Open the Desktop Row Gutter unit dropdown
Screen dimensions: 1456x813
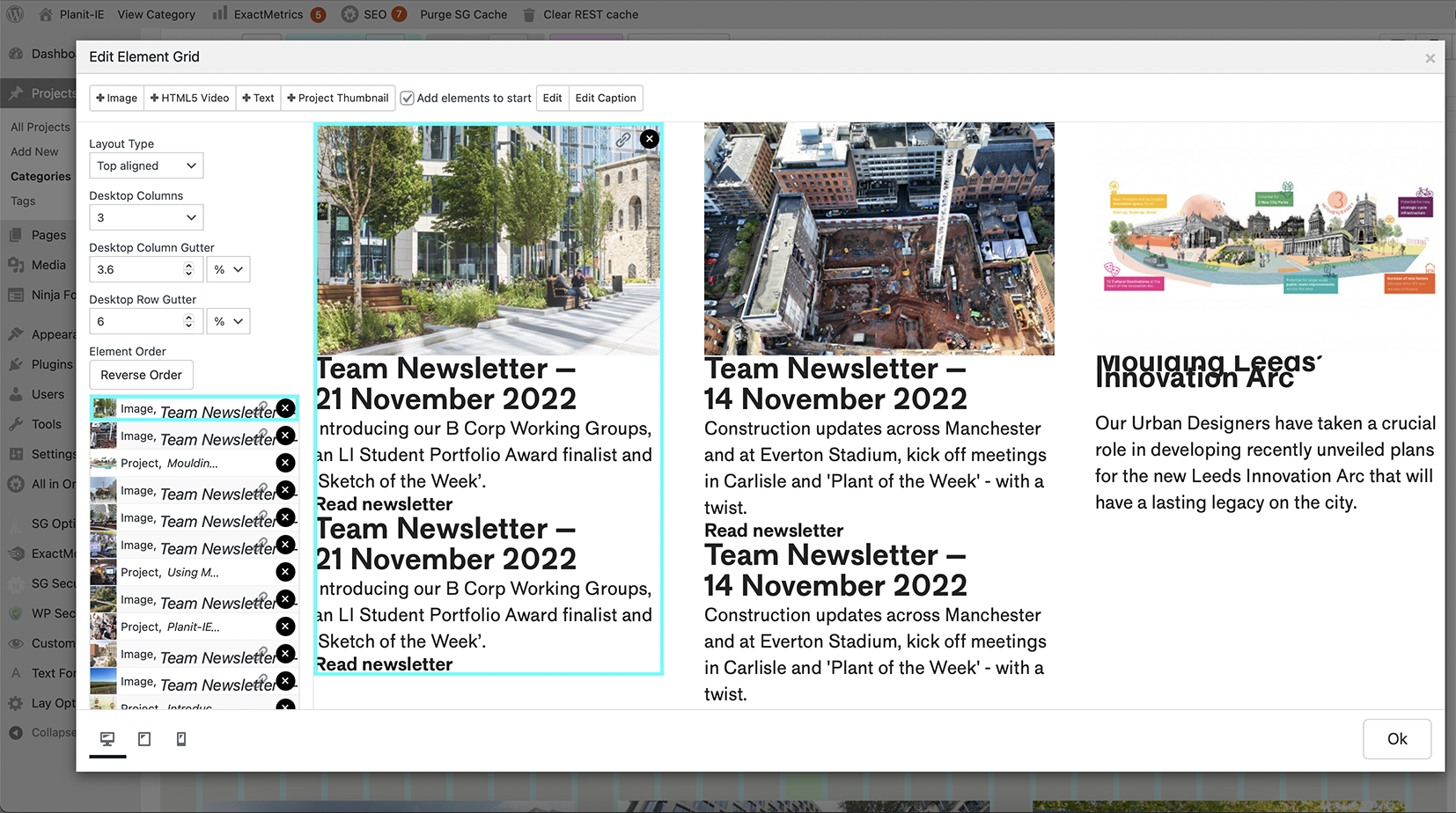[227, 320]
